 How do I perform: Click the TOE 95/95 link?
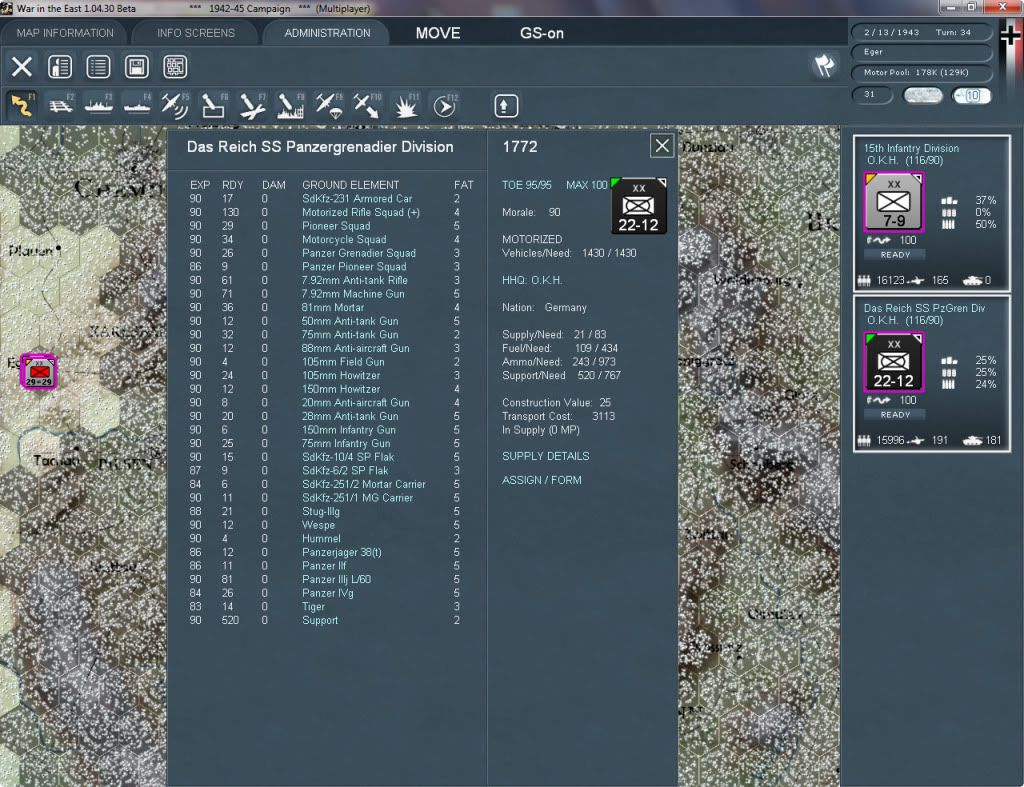526,185
